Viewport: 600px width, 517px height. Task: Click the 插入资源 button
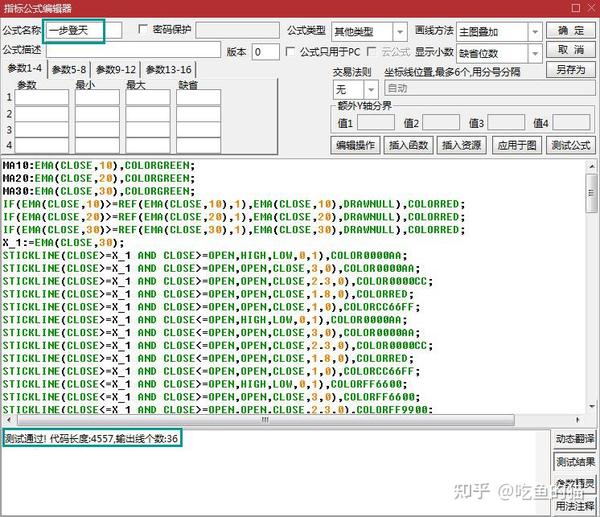(461, 145)
